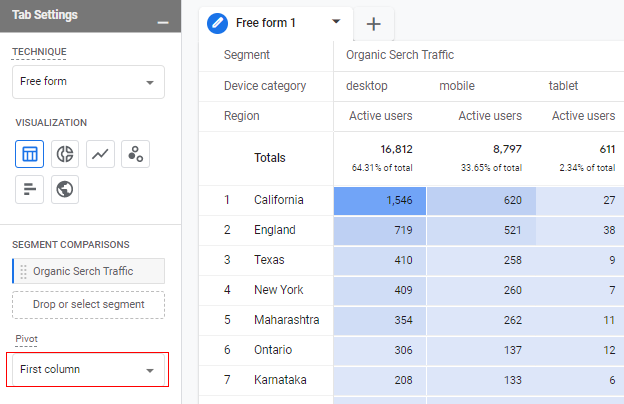
Task: Open the Technique Free form dropdown
Action: pos(88,82)
